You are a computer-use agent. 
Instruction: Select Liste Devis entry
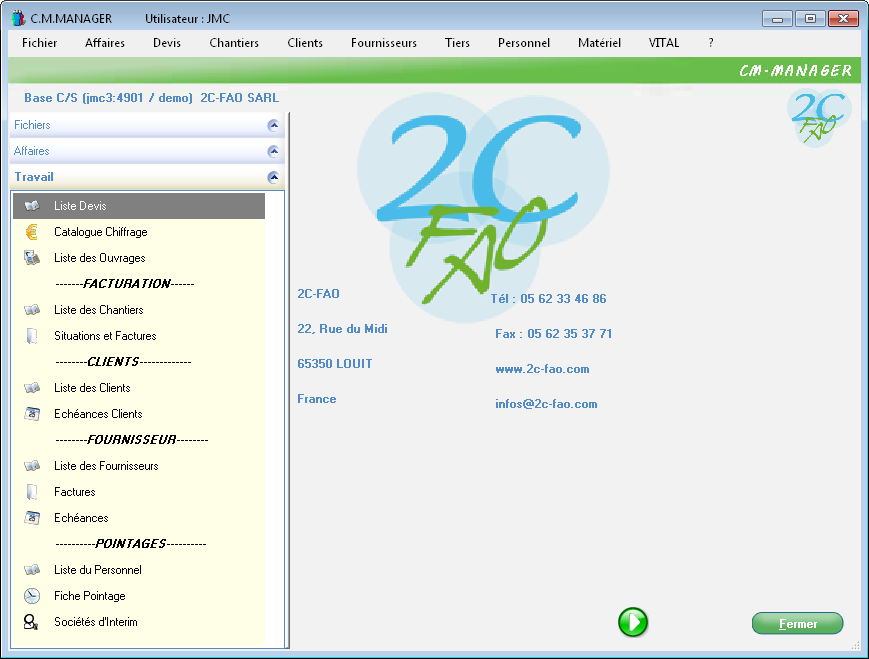tap(139, 206)
